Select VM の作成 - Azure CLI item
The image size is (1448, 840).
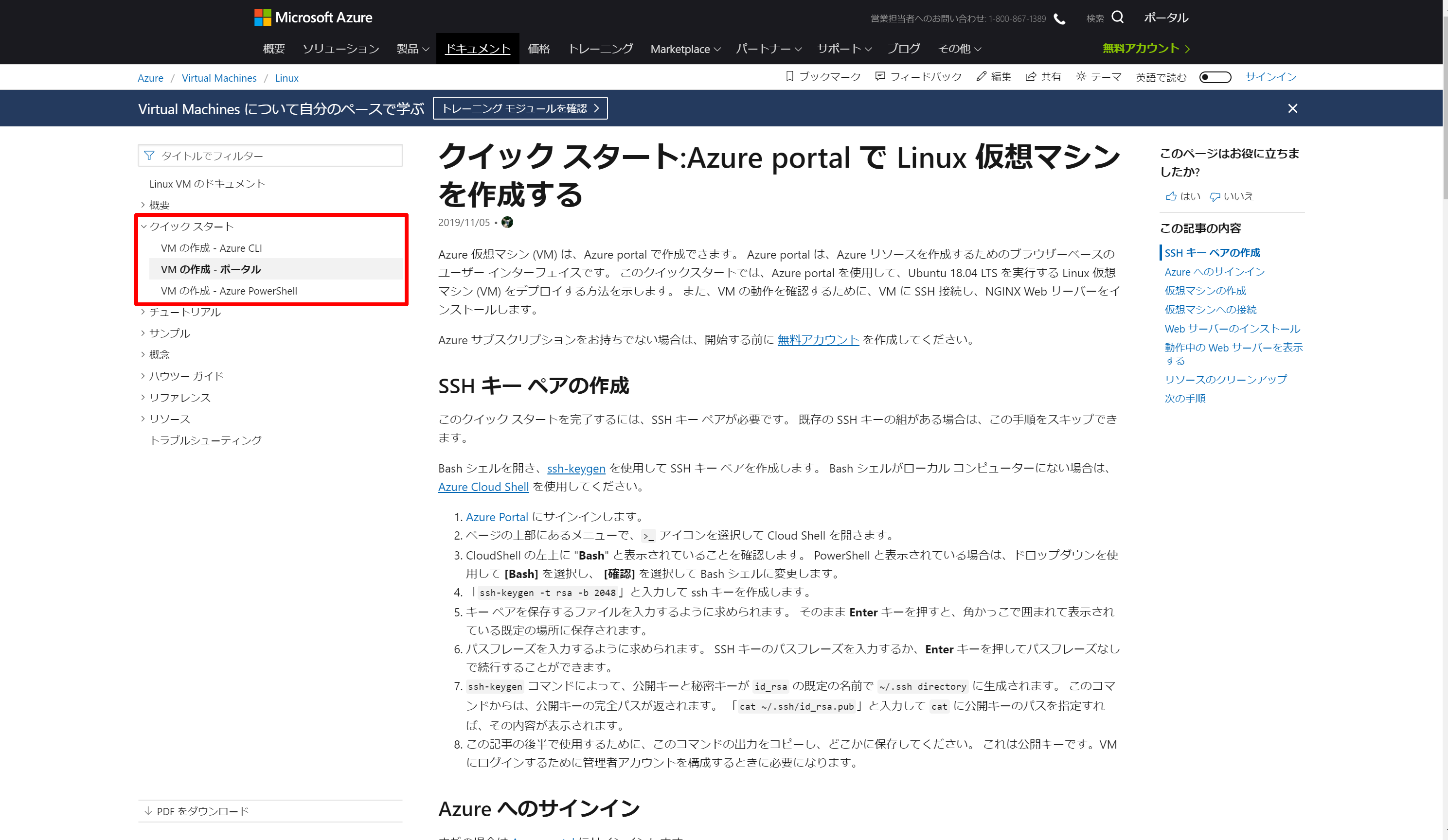[x=211, y=248]
